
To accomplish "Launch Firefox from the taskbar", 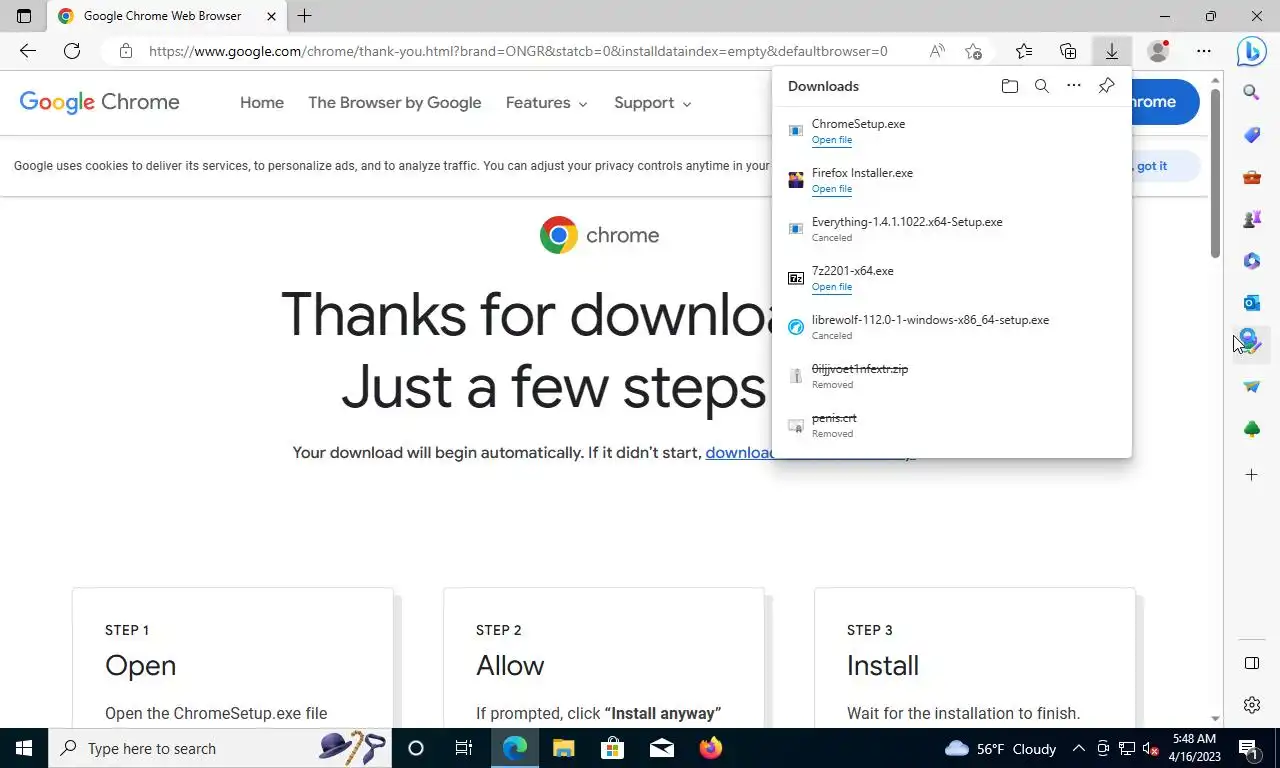I will pyautogui.click(x=711, y=748).
